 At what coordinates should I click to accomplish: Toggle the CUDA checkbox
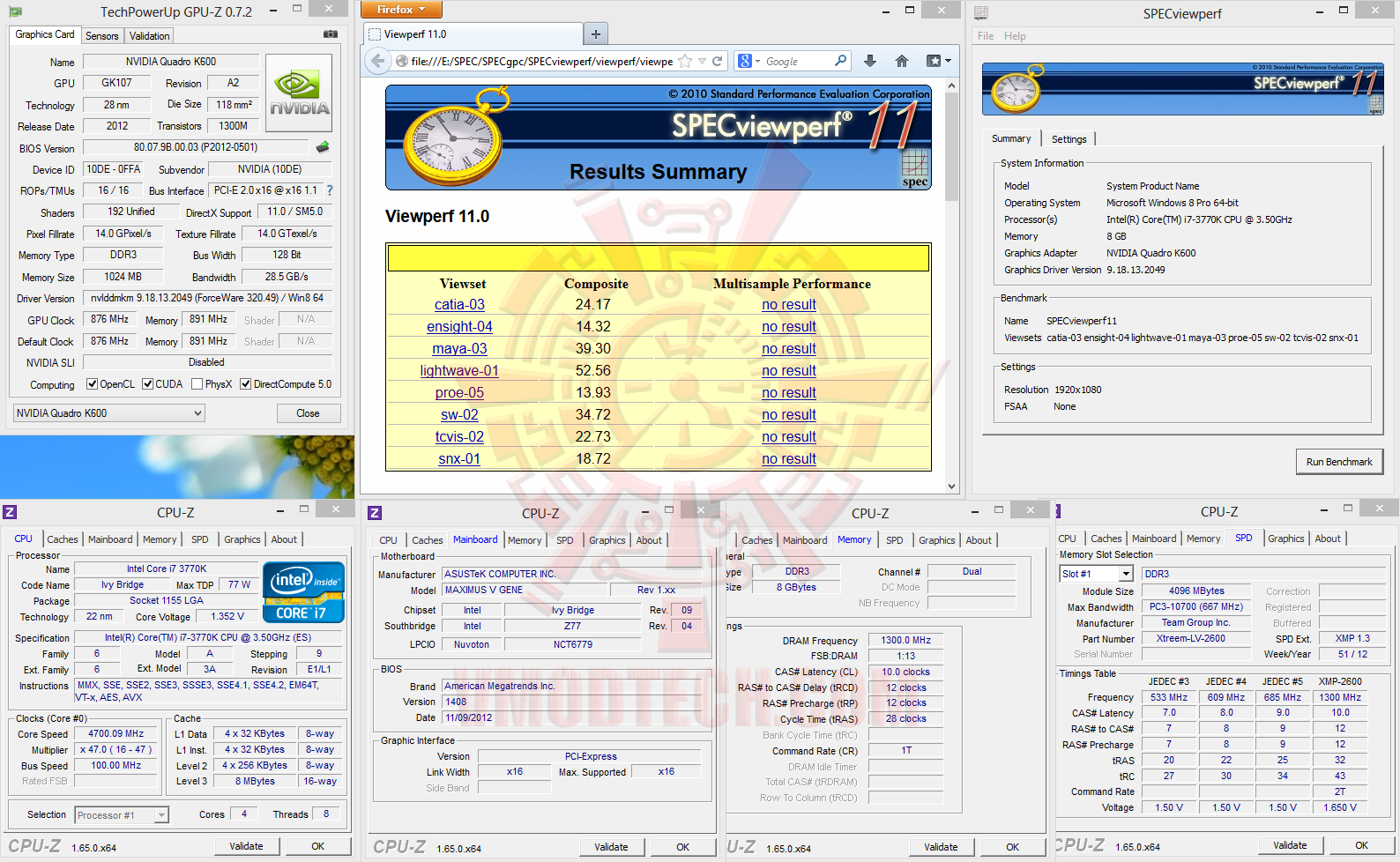pos(148,384)
